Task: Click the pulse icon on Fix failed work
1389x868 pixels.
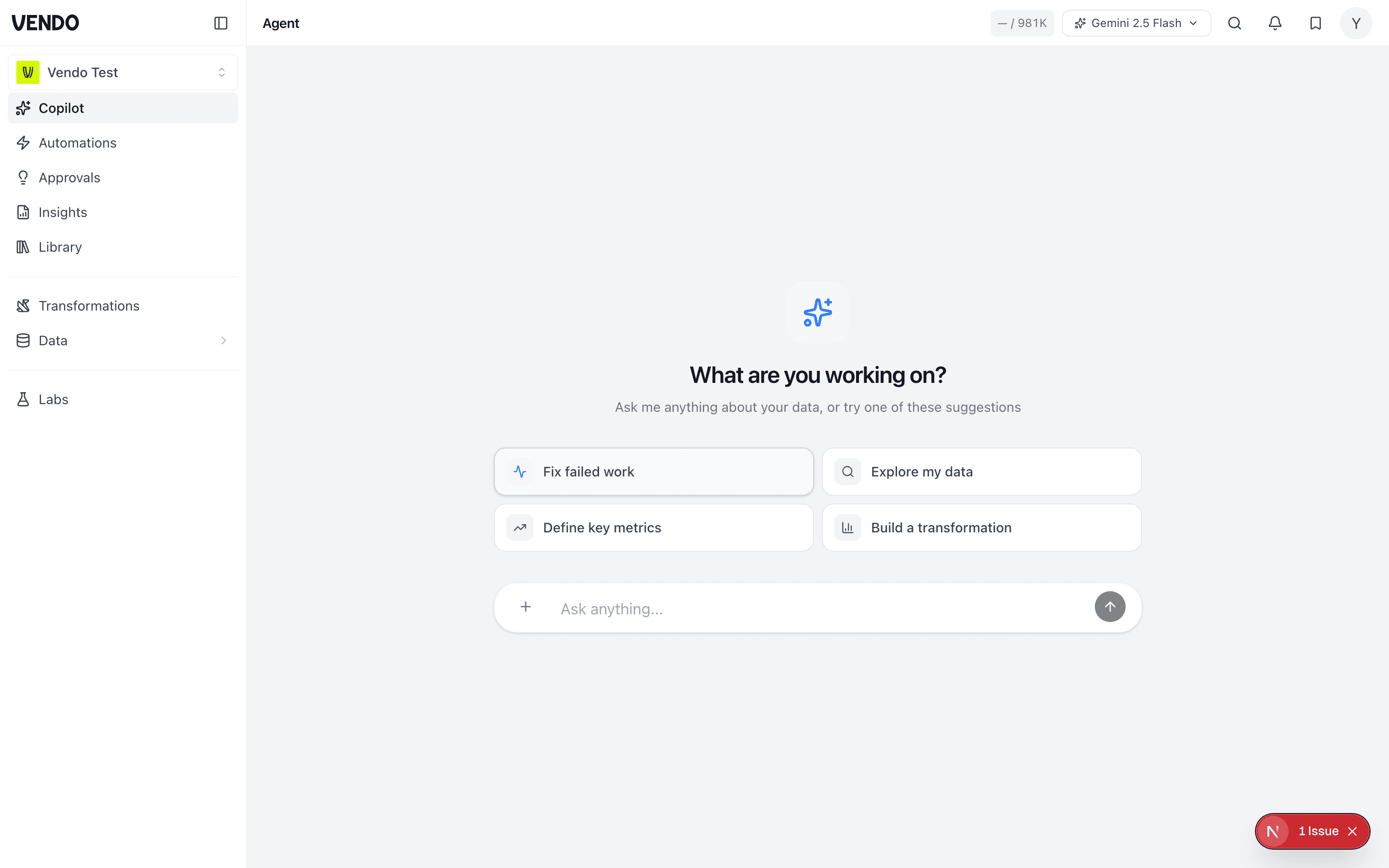Action: coord(520,472)
